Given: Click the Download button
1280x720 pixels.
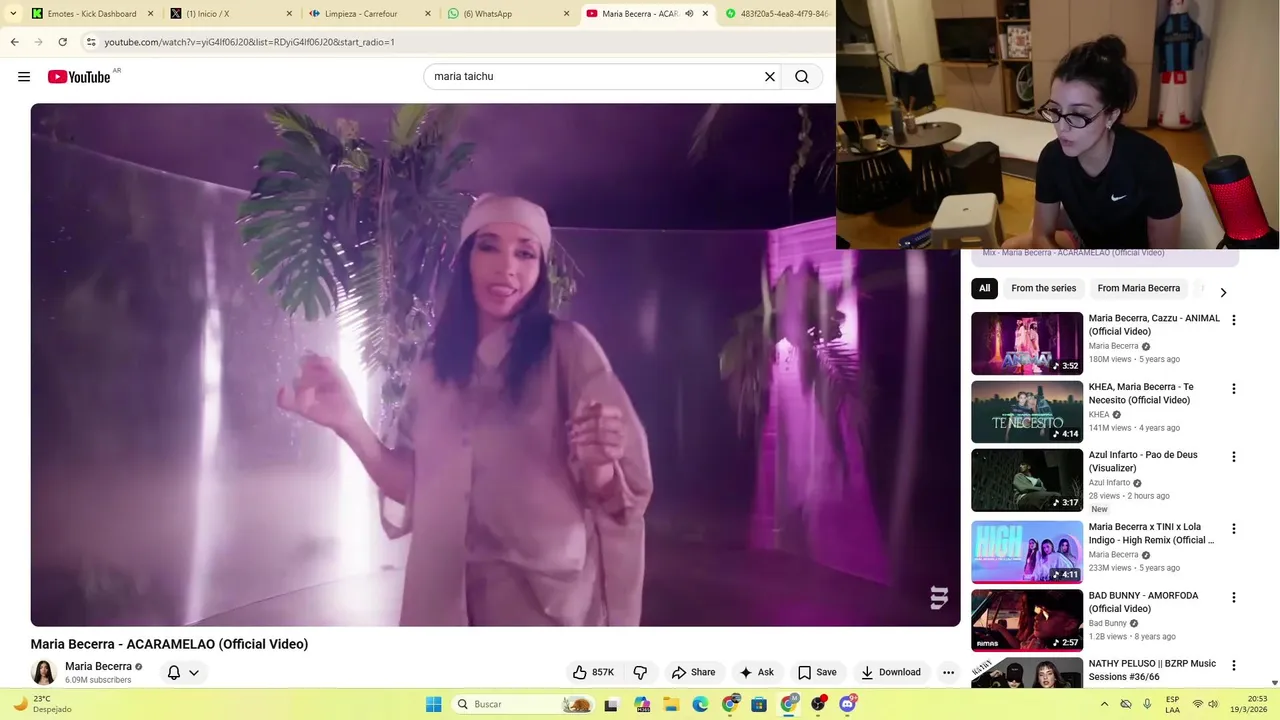Looking at the screenshot, I should (890, 672).
